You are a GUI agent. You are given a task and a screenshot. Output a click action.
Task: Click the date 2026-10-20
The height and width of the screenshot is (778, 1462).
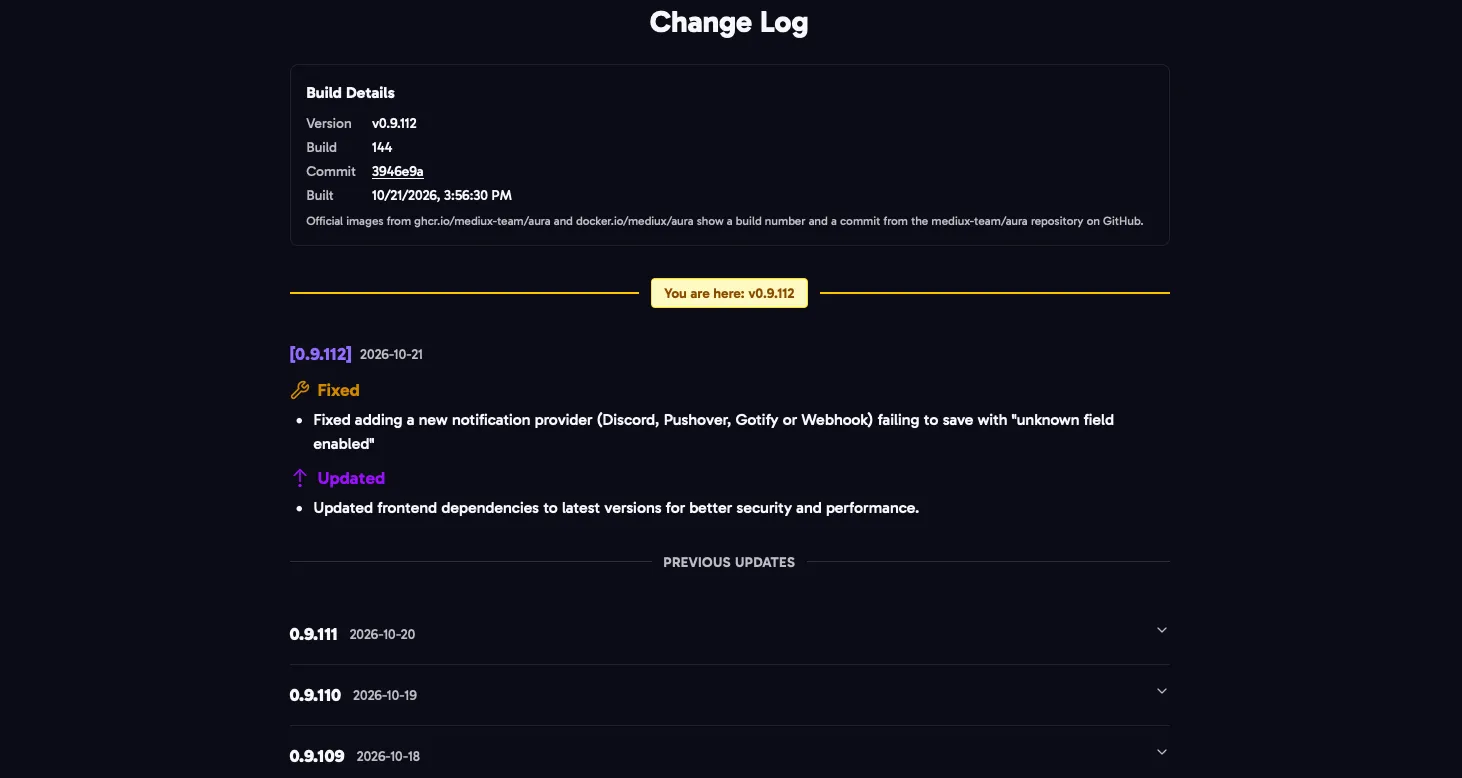pyautogui.click(x=382, y=635)
